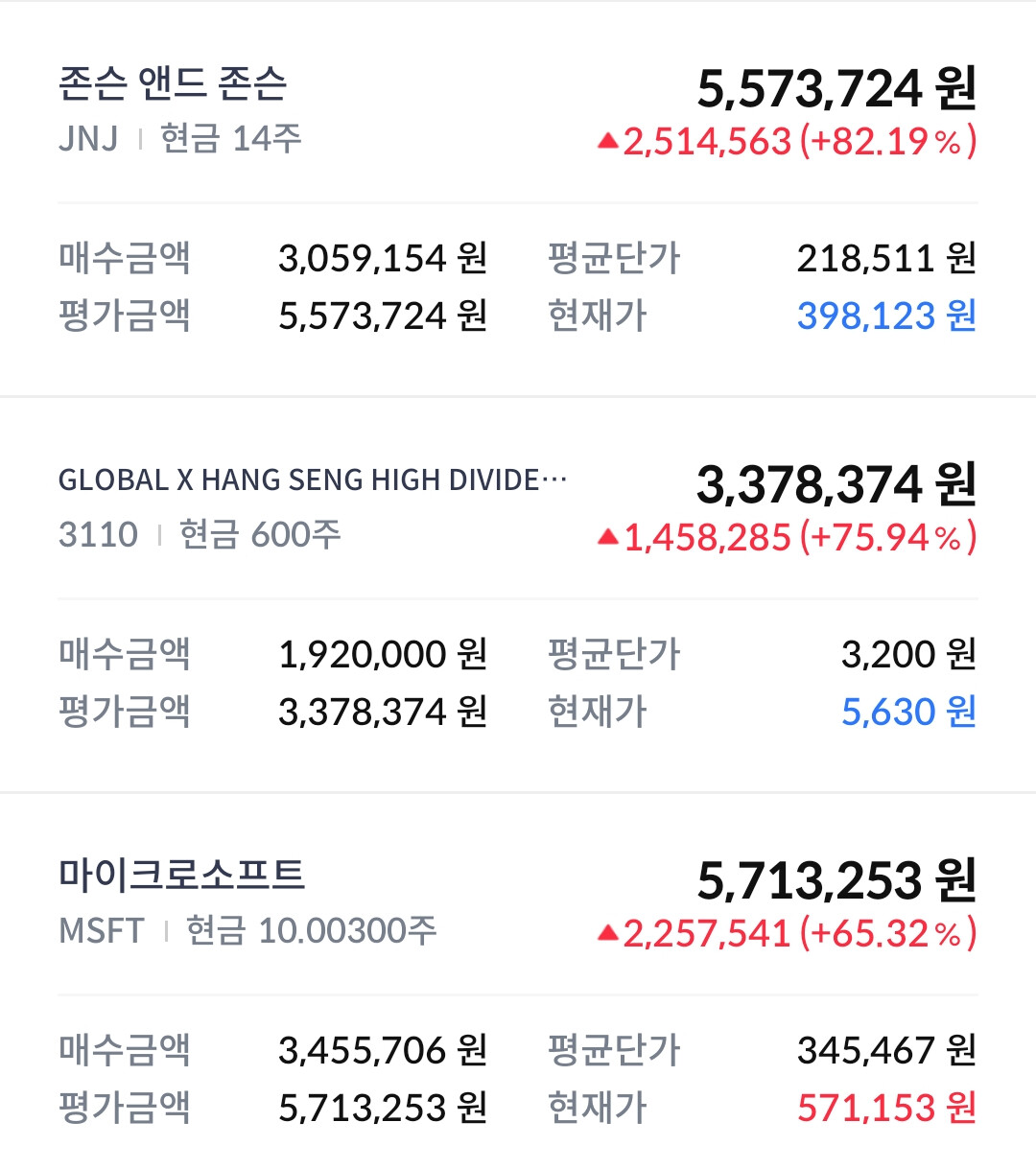Tap the red current price 571,153 원
1036x1169 pixels.
886,1108
